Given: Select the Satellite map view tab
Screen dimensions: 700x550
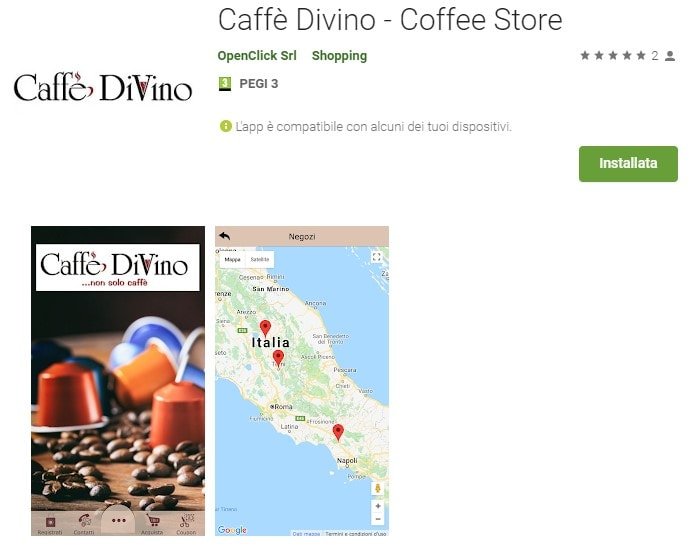Looking at the screenshot, I should click(260, 259).
